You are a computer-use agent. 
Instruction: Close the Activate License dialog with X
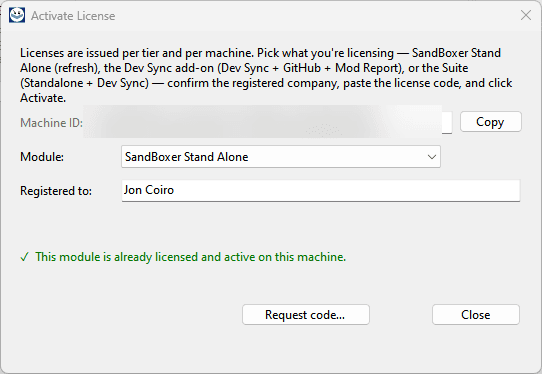(x=526, y=15)
